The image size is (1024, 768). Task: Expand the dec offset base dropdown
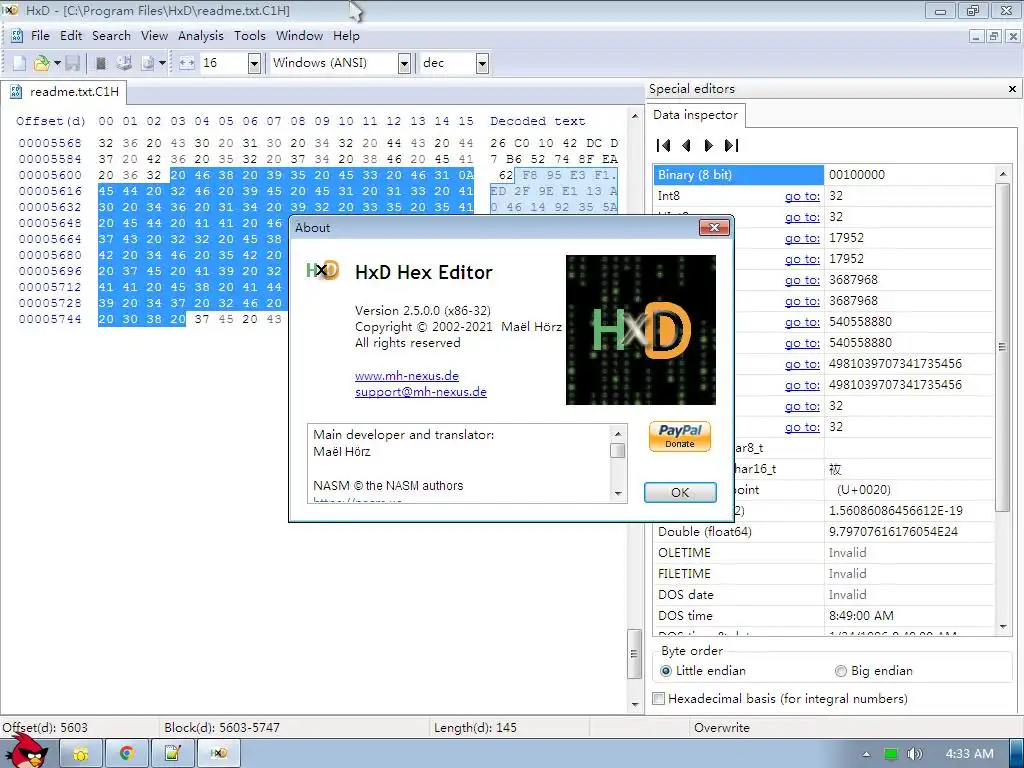(482, 63)
